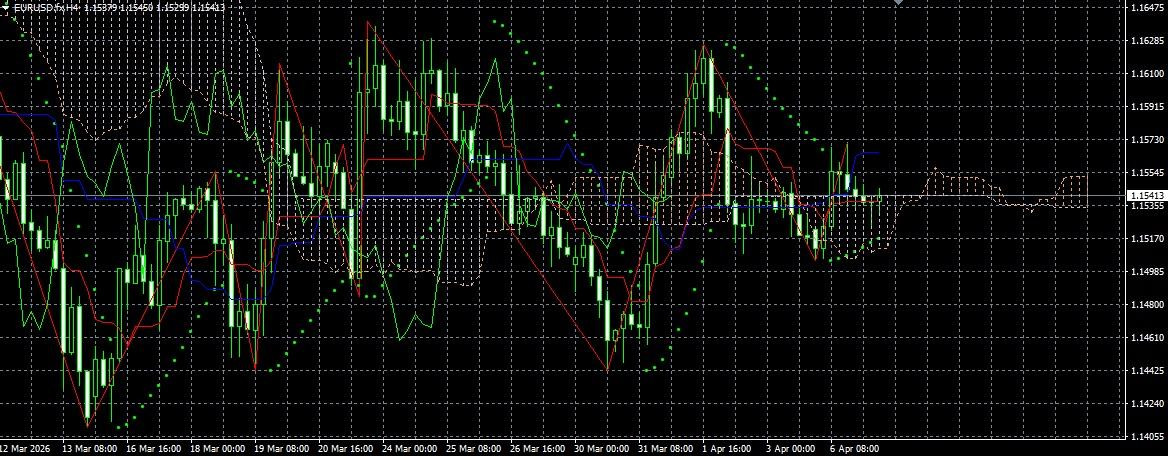Click price scale value 1.14985
Screen dimensions: 1168x456
click(1147, 271)
